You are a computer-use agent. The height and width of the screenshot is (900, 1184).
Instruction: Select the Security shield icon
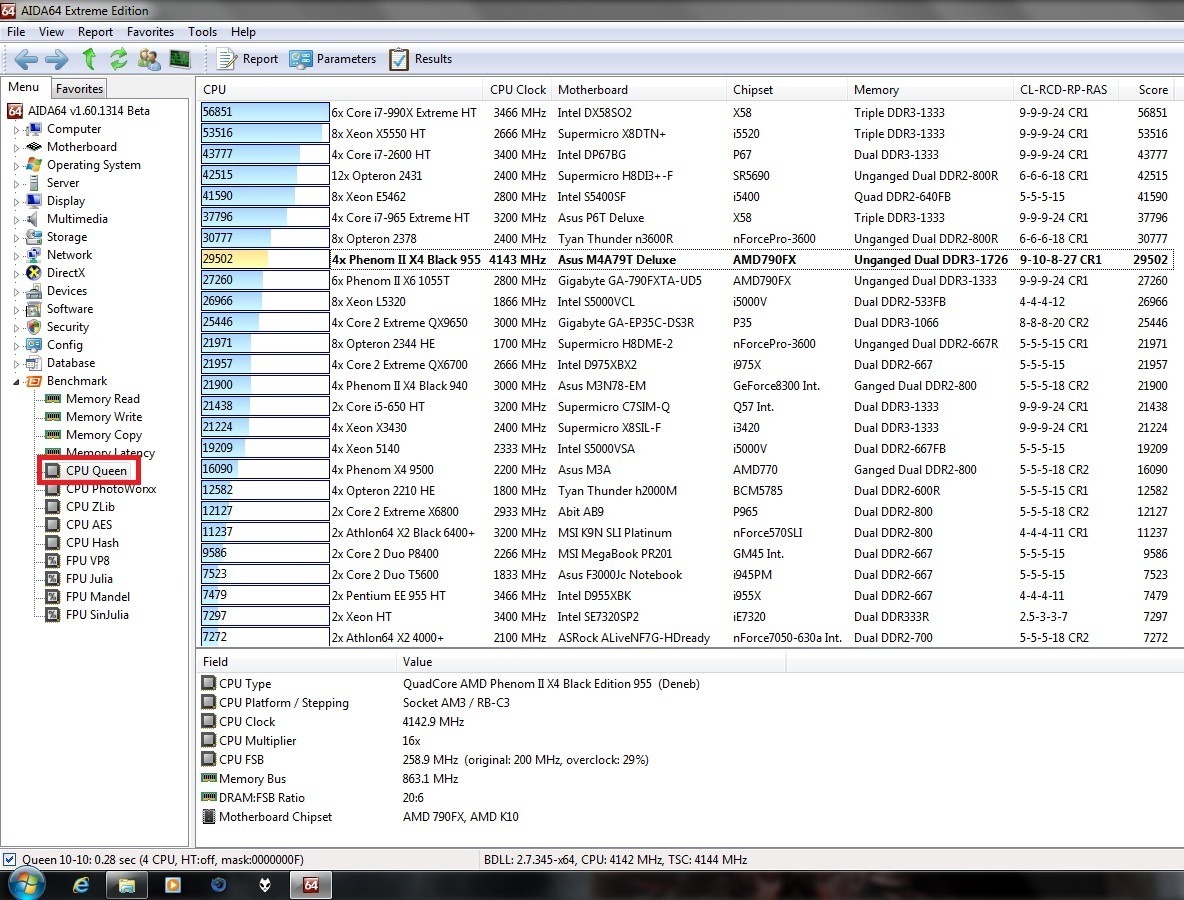[x=33, y=327]
